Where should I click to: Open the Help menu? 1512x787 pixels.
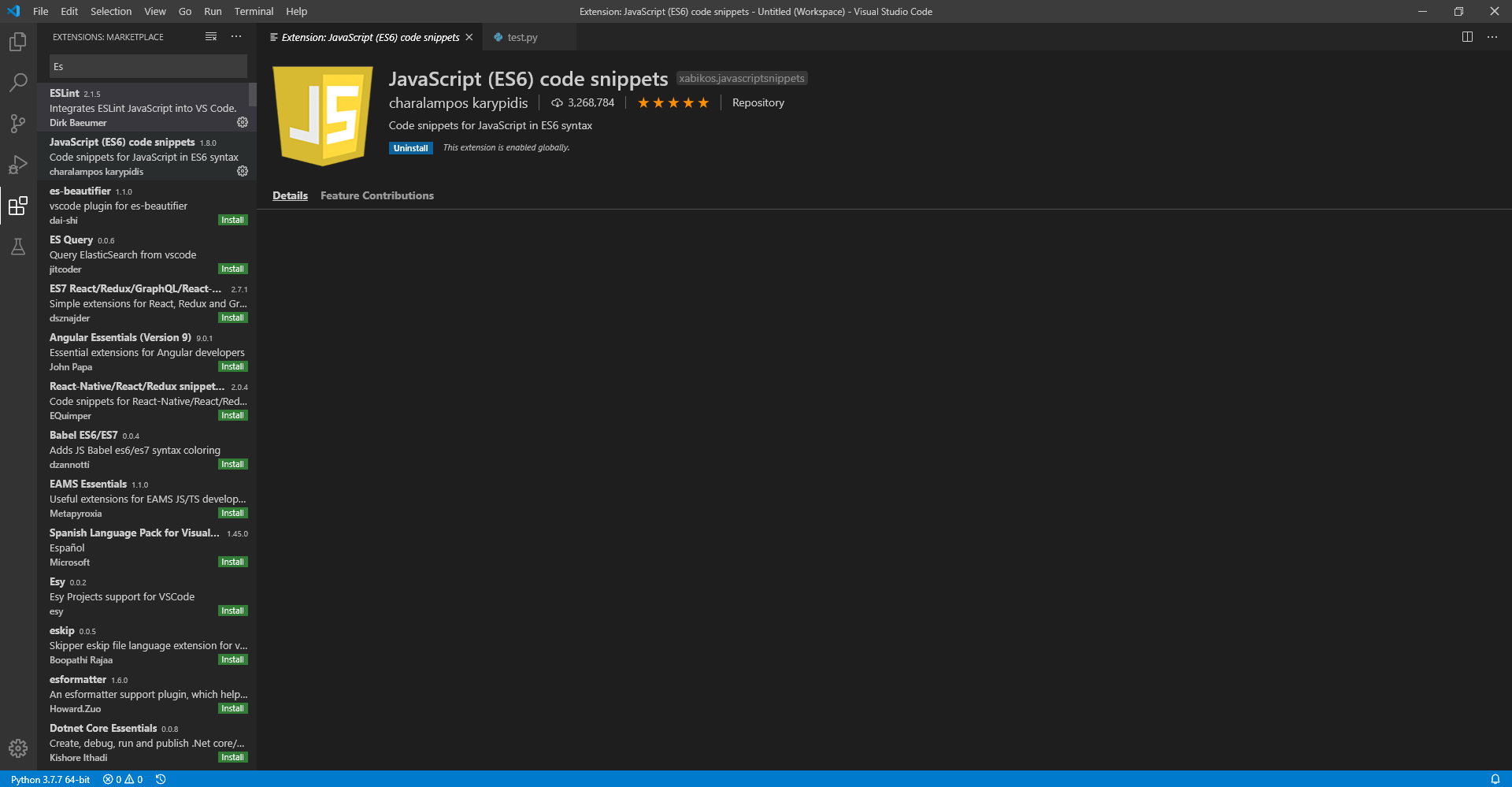(297, 11)
